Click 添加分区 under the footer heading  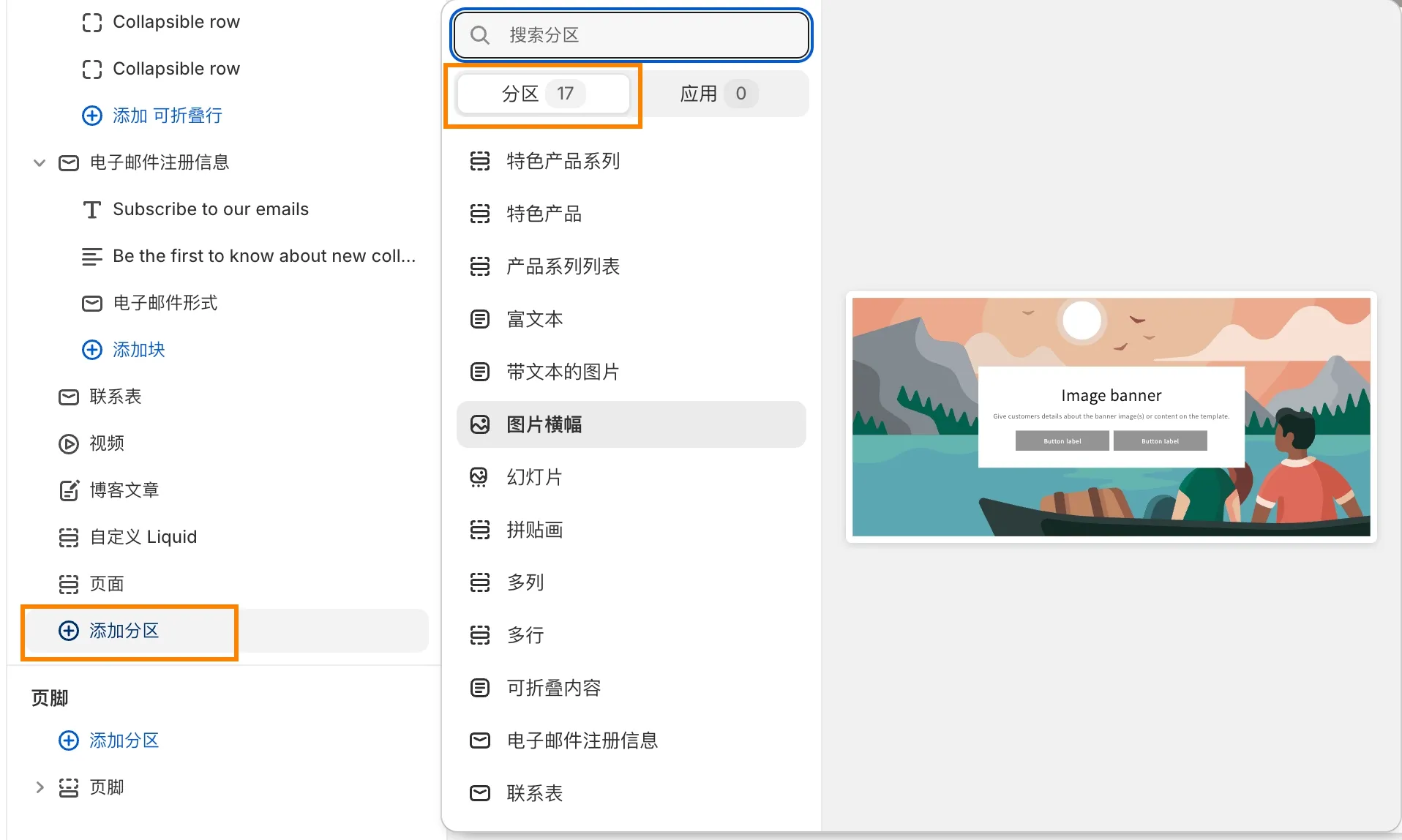coord(124,740)
